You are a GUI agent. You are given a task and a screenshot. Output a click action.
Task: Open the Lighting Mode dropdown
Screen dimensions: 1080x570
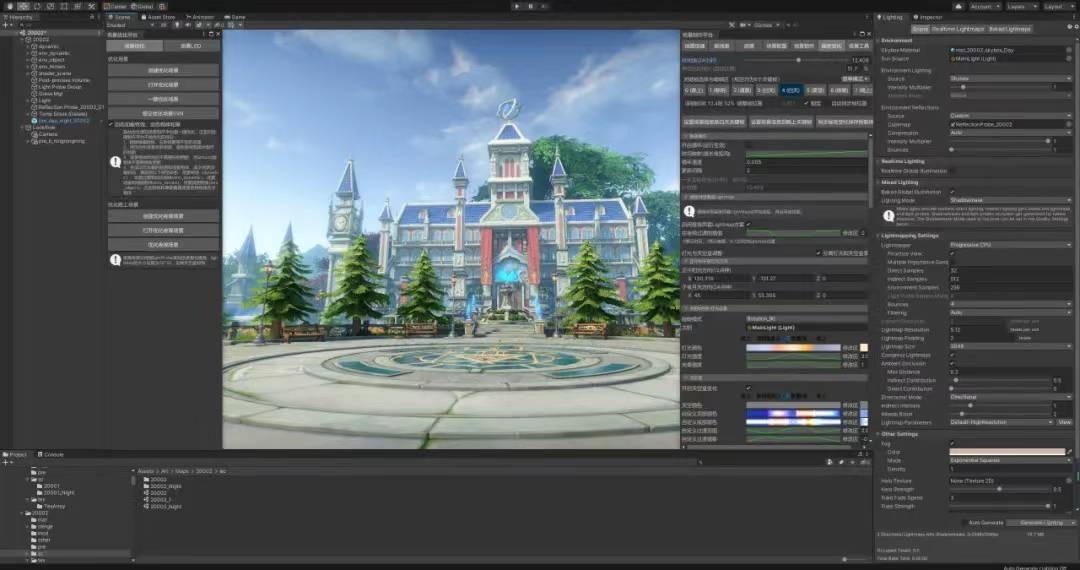click(1010, 200)
